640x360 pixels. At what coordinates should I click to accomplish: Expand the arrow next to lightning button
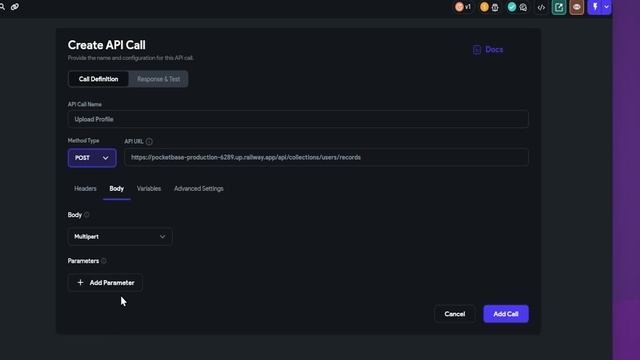pos(607,7)
